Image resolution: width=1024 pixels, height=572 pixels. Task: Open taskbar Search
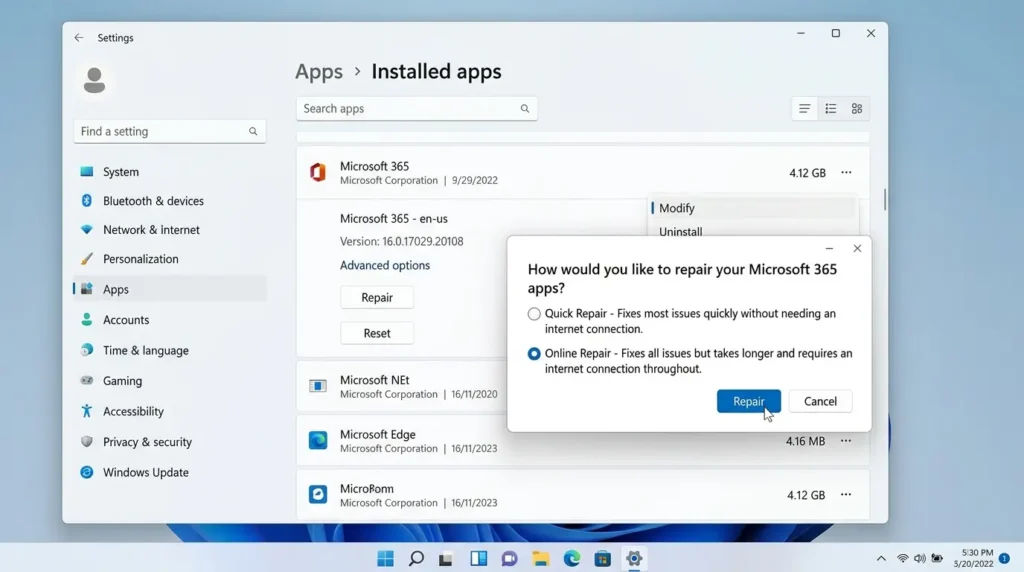click(416, 558)
